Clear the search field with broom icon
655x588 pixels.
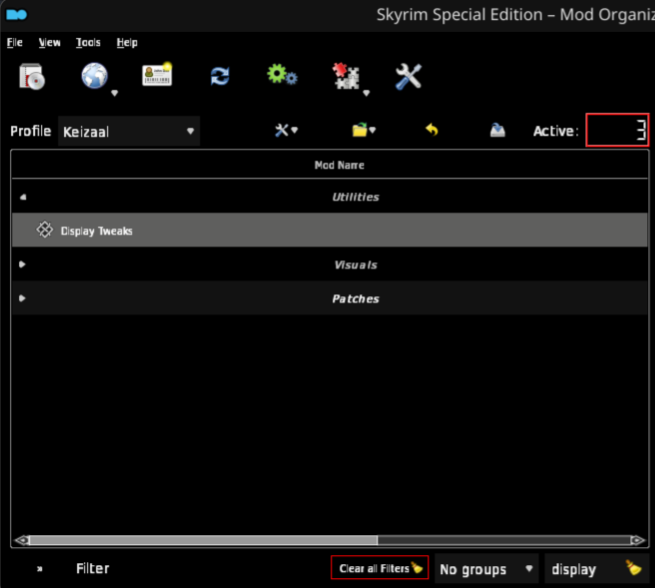[x=634, y=568]
